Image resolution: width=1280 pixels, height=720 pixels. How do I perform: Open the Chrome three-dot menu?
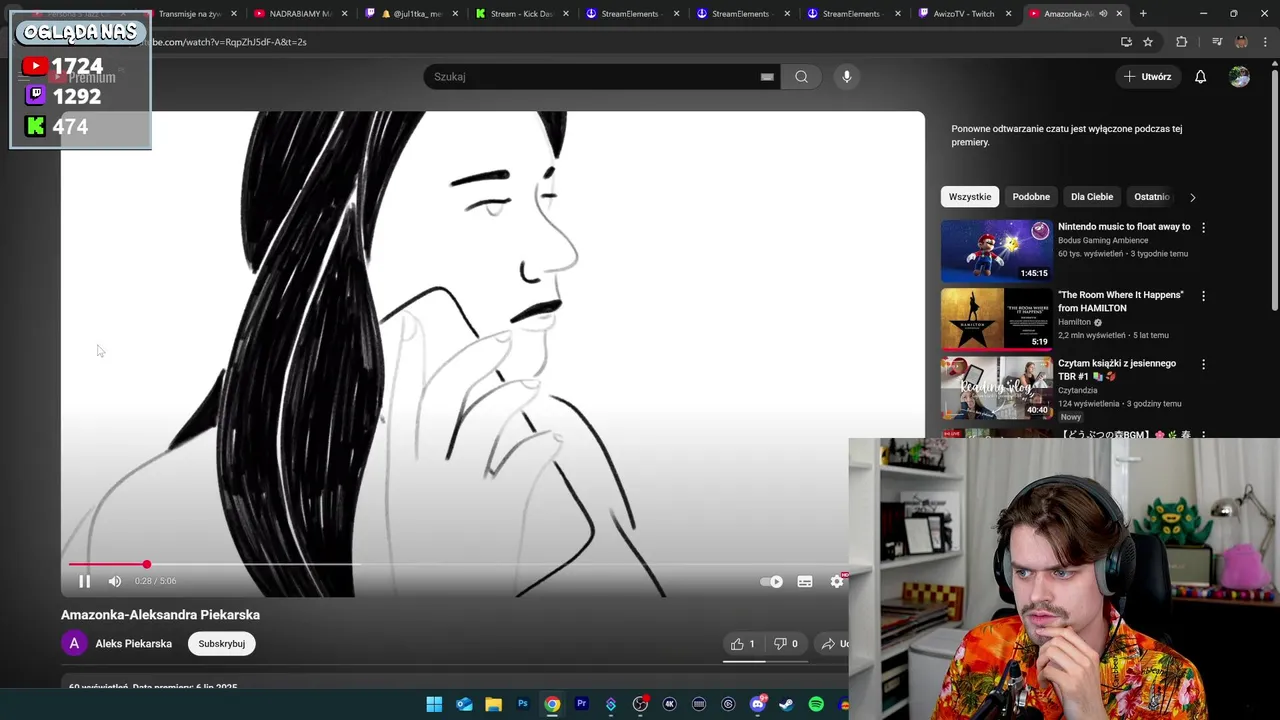1266,42
